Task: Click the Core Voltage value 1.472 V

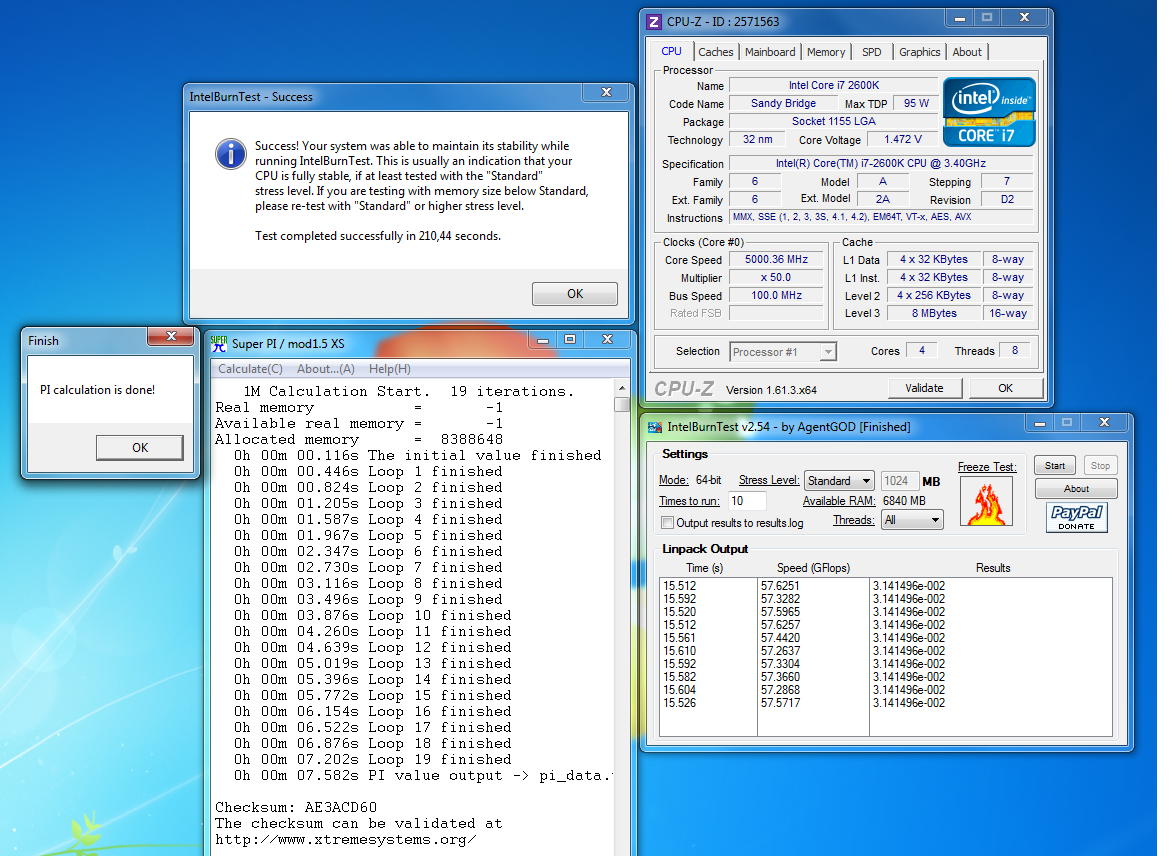Action: [903, 140]
